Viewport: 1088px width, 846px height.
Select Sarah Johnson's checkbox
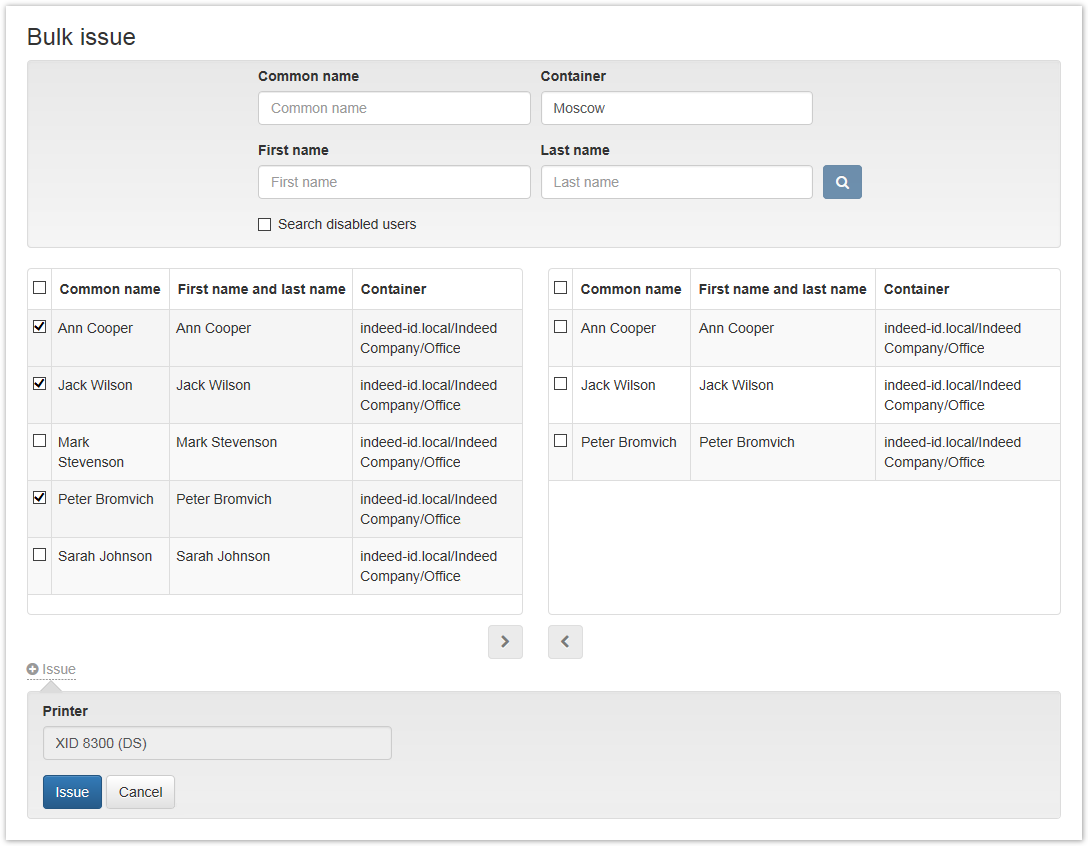click(x=40, y=555)
